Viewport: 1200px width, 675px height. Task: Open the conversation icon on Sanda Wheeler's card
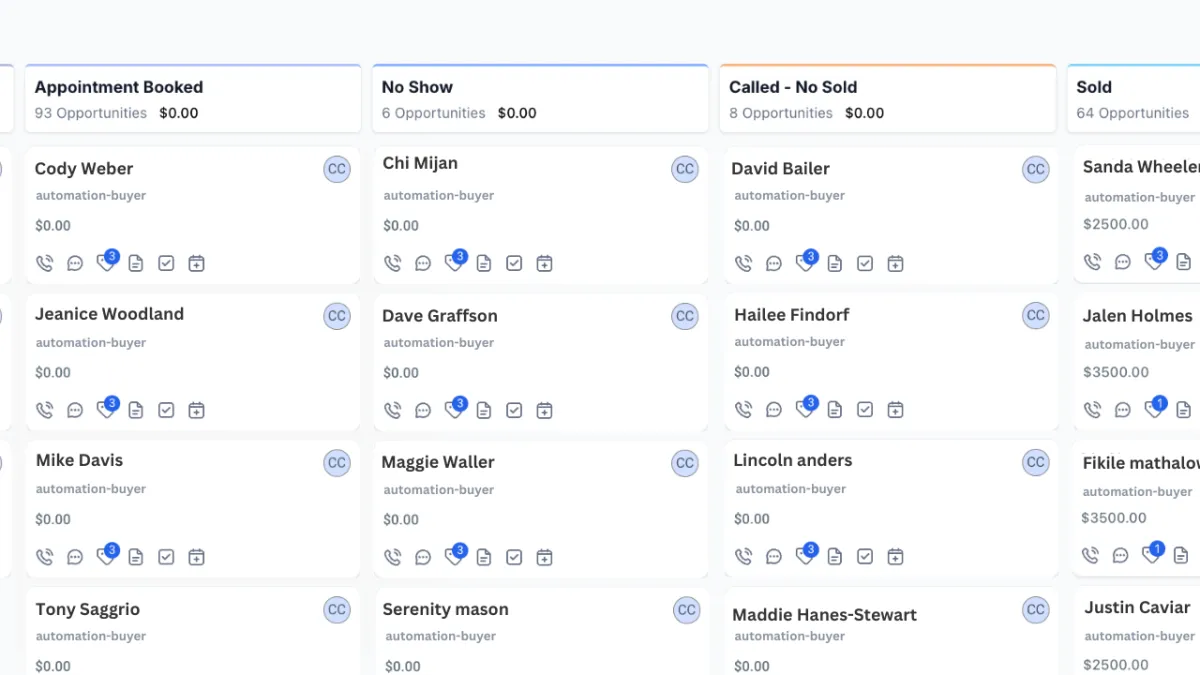pyautogui.click(x=1123, y=262)
